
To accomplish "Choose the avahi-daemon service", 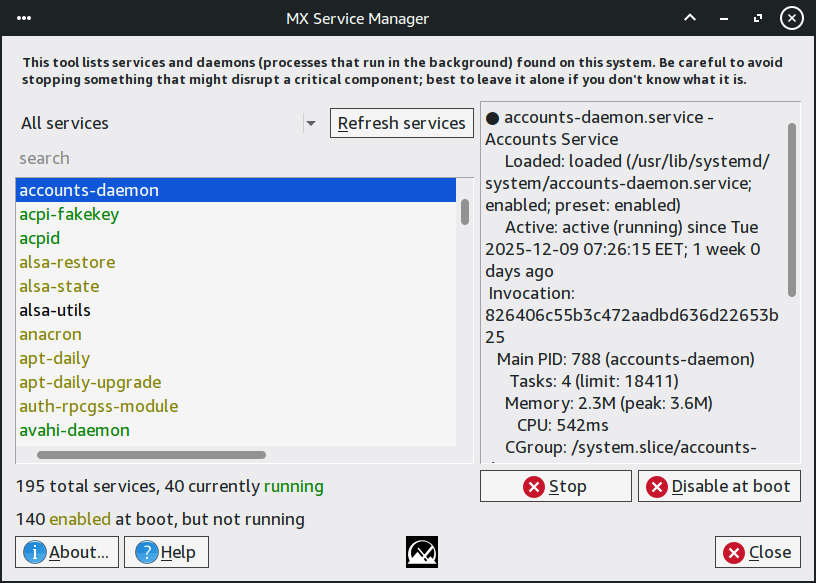I will click(74, 430).
